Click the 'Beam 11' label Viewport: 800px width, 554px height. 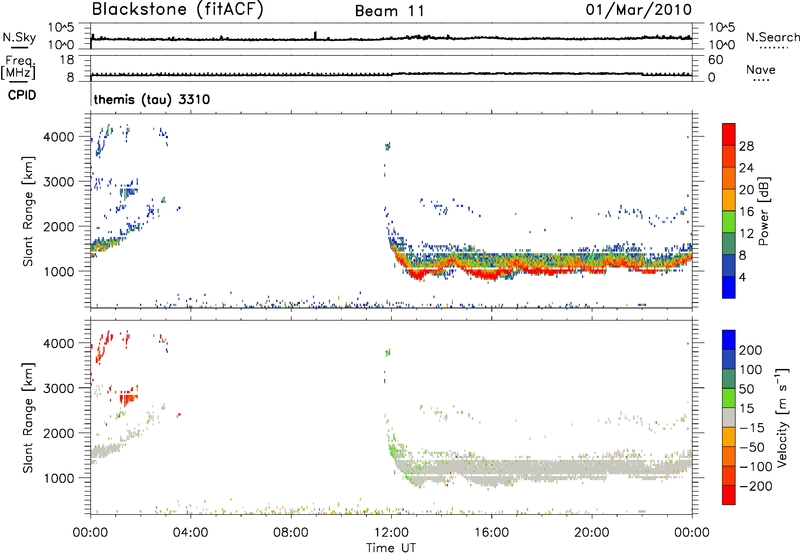(x=390, y=11)
